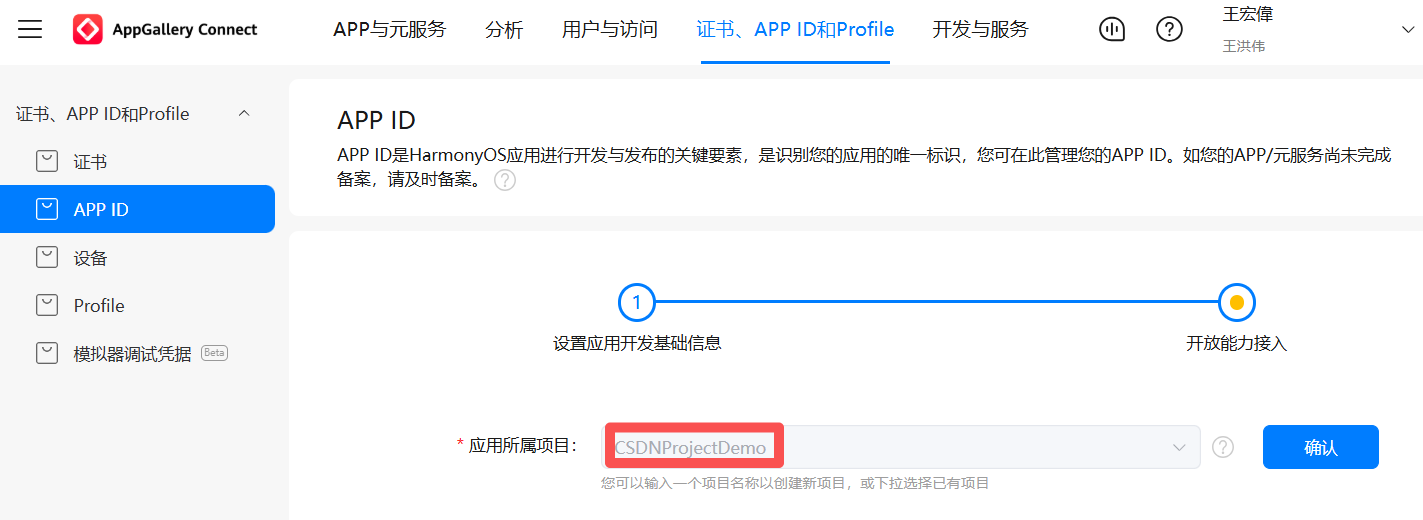Open the APP与元服务 menu

pos(390,30)
